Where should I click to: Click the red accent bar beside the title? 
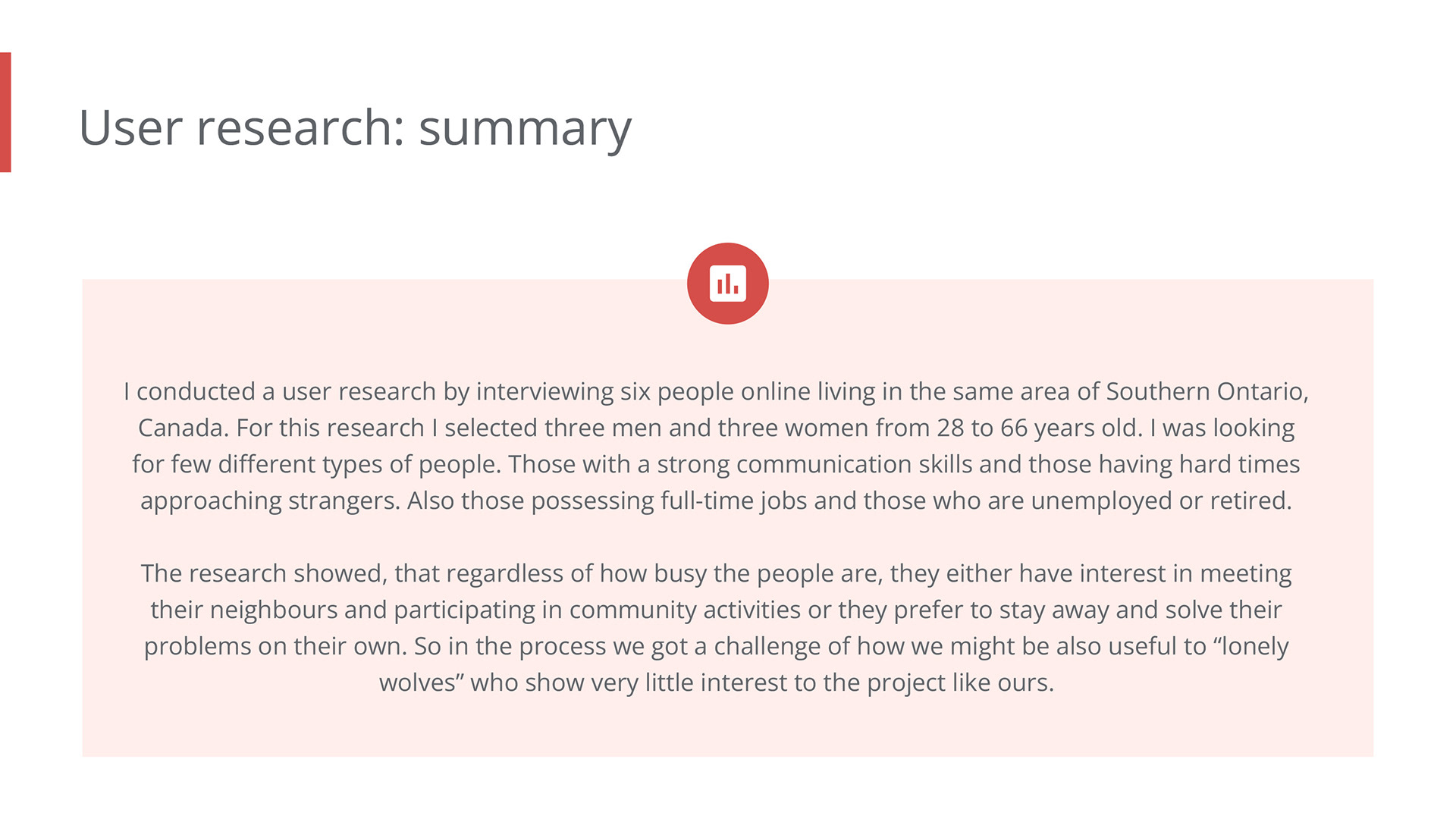(5, 112)
